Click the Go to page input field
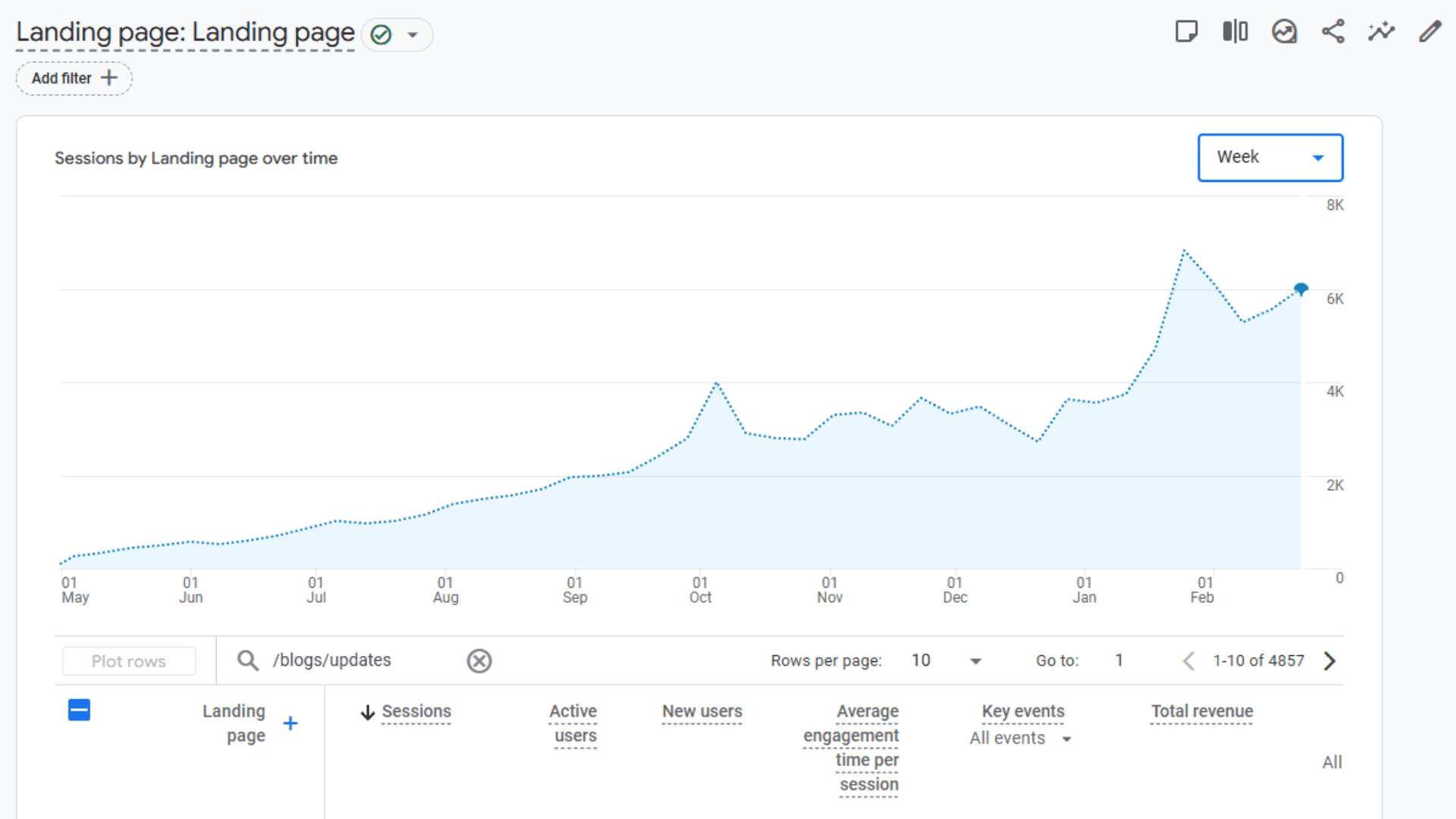Screen dimensions: 1456x819 point(1119,661)
